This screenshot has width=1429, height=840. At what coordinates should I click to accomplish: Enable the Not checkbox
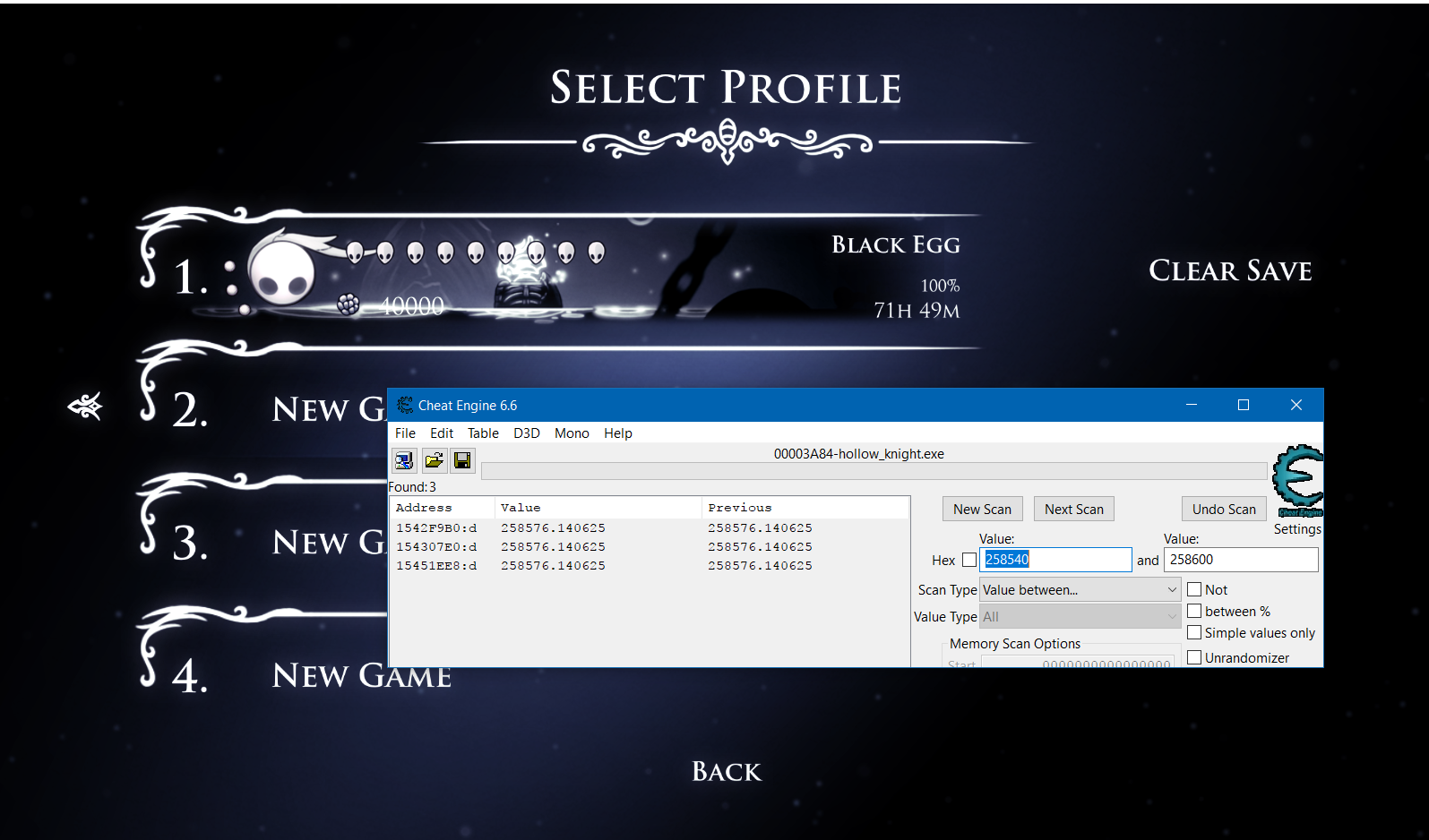(1194, 589)
